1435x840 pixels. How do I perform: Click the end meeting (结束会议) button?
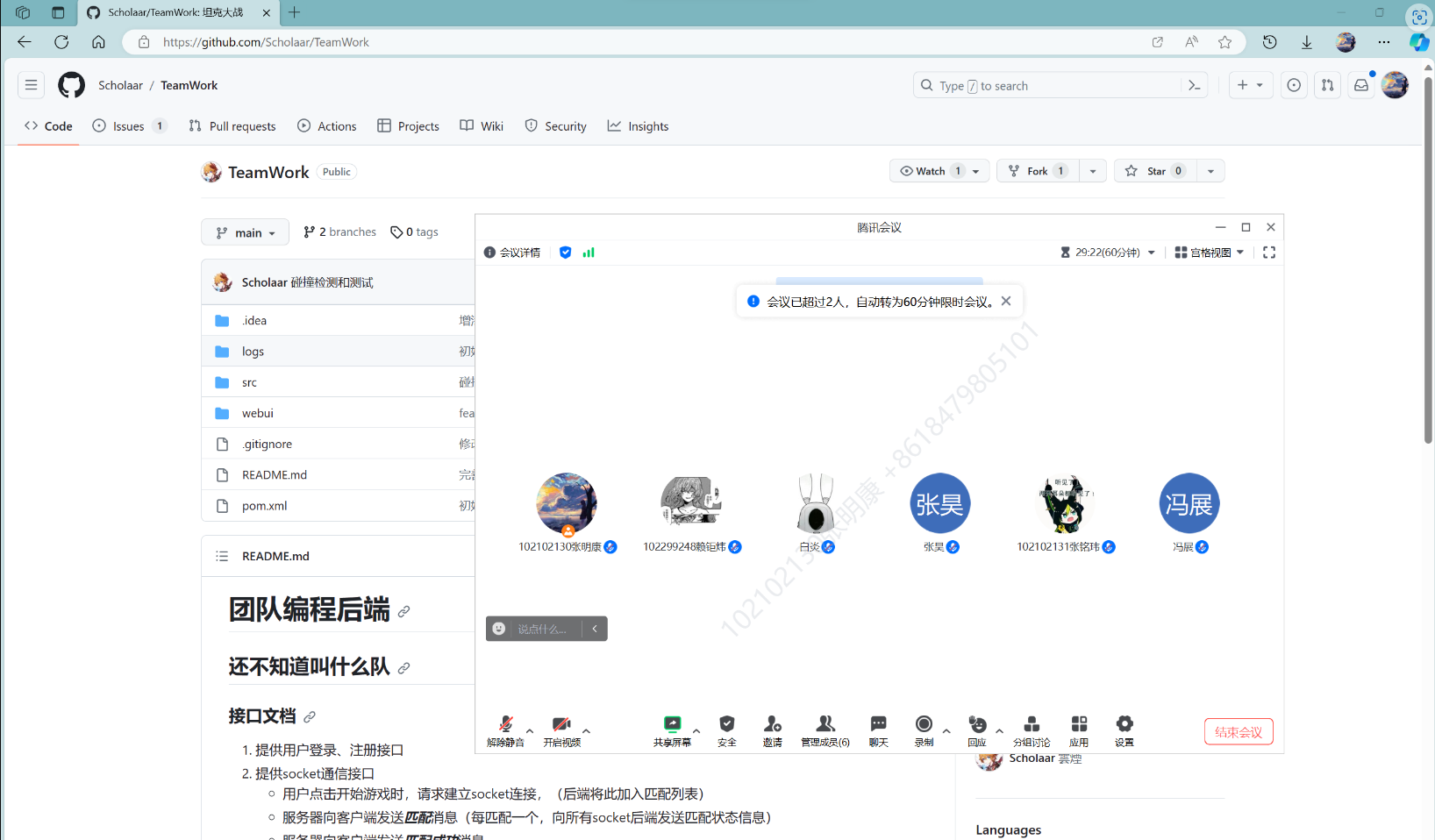[x=1239, y=732]
